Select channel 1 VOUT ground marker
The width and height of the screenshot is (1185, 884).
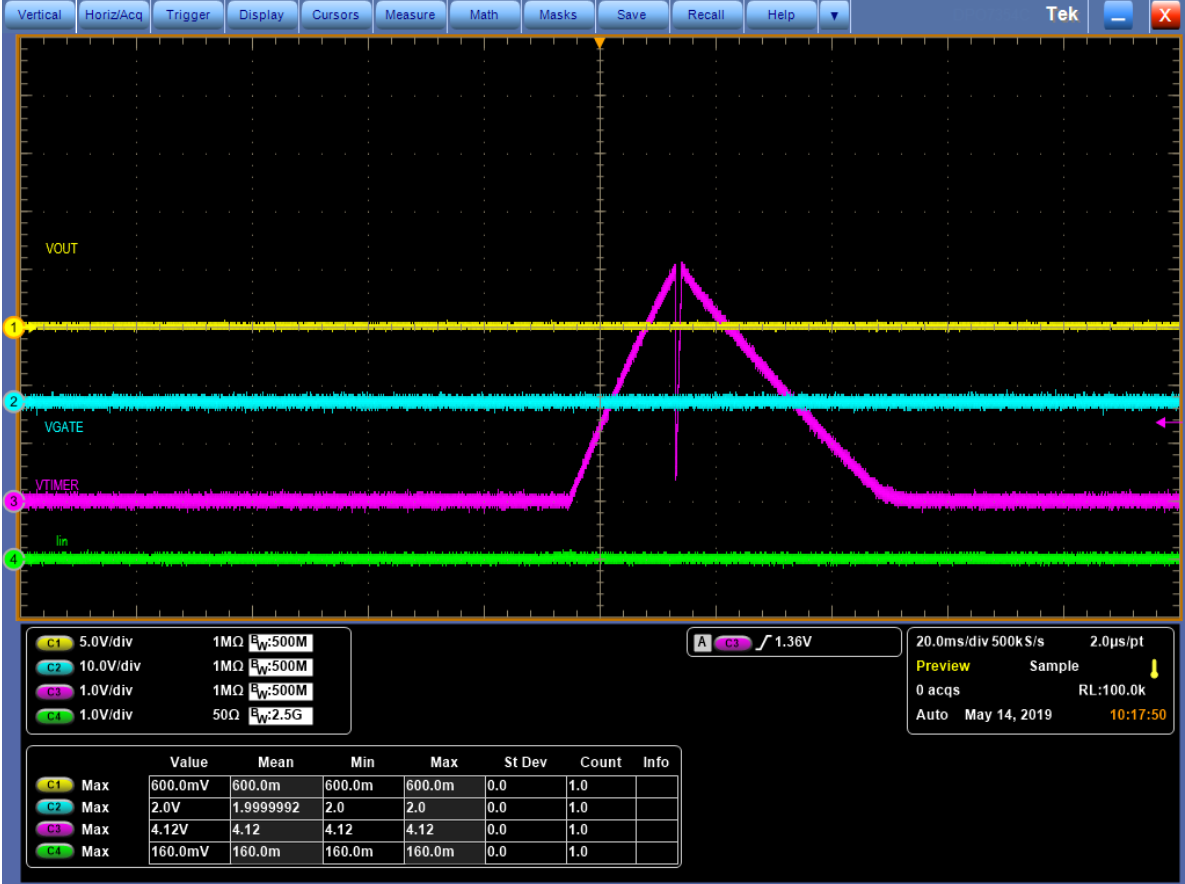(13, 327)
